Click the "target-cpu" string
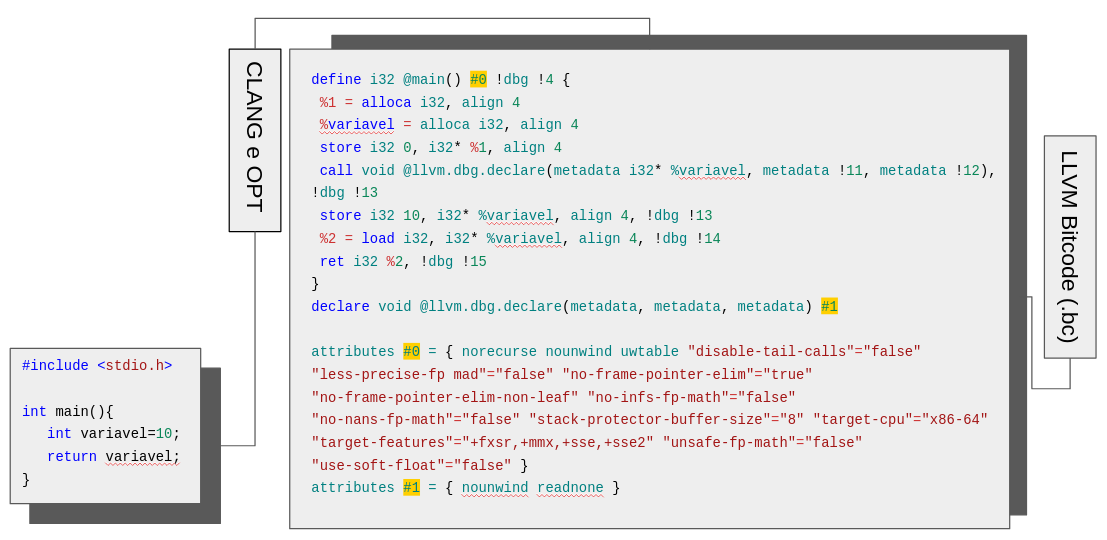This screenshot has width=1107, height=540. pyautogui.click(x=863, y=420)
